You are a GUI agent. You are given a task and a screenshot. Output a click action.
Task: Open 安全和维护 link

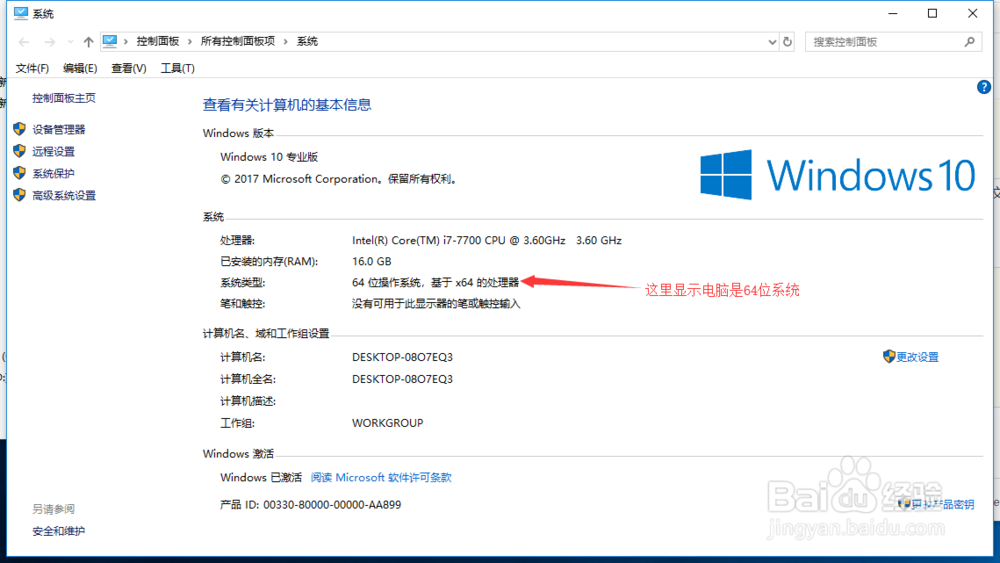59,531
